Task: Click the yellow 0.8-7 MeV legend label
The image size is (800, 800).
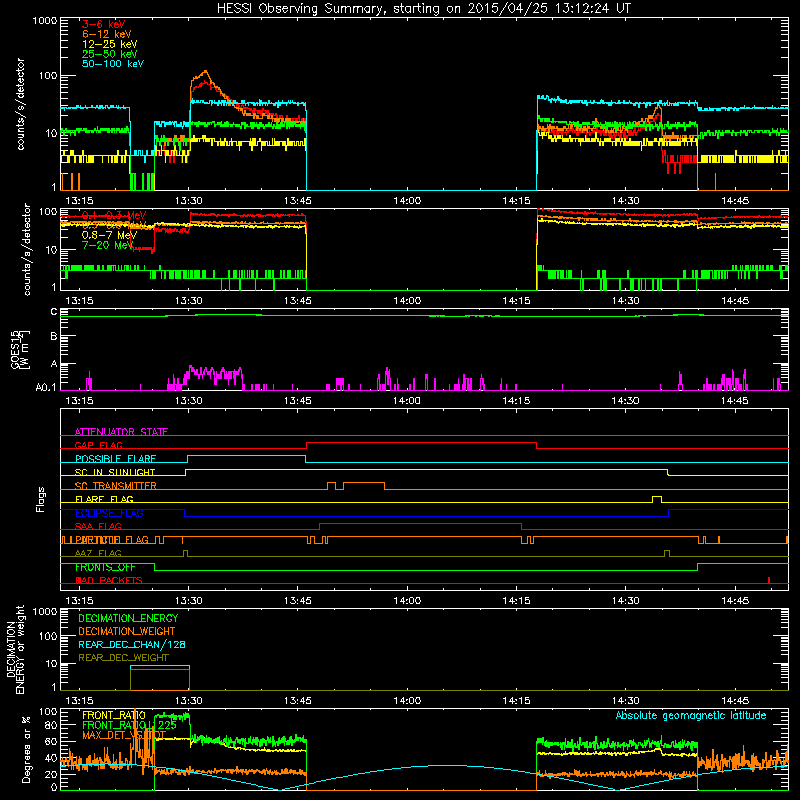Action: (109, 235)
